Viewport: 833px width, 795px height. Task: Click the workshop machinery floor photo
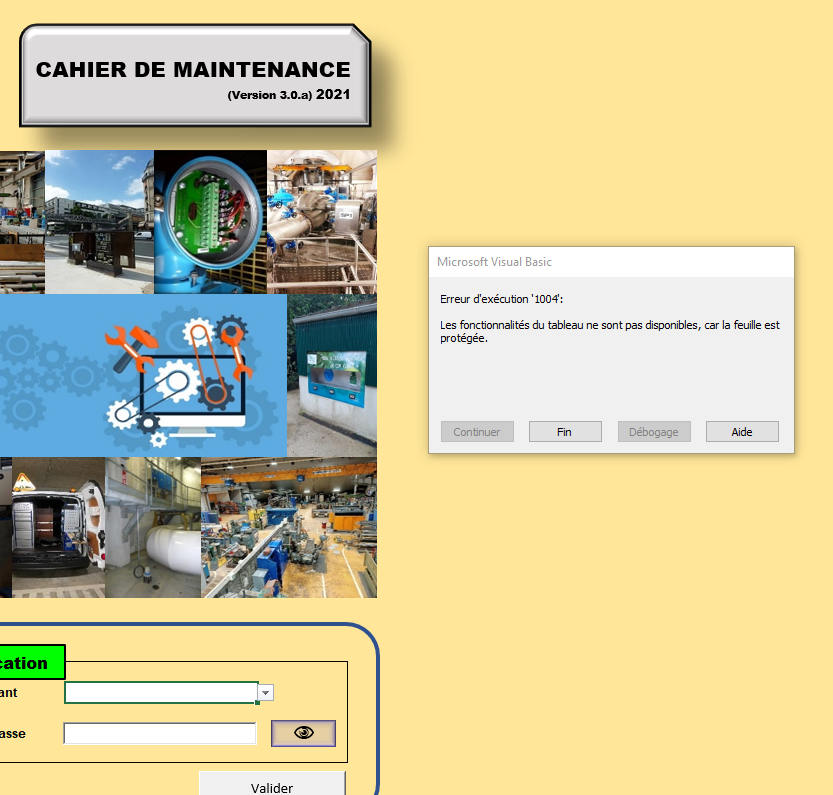pos(289,527)
